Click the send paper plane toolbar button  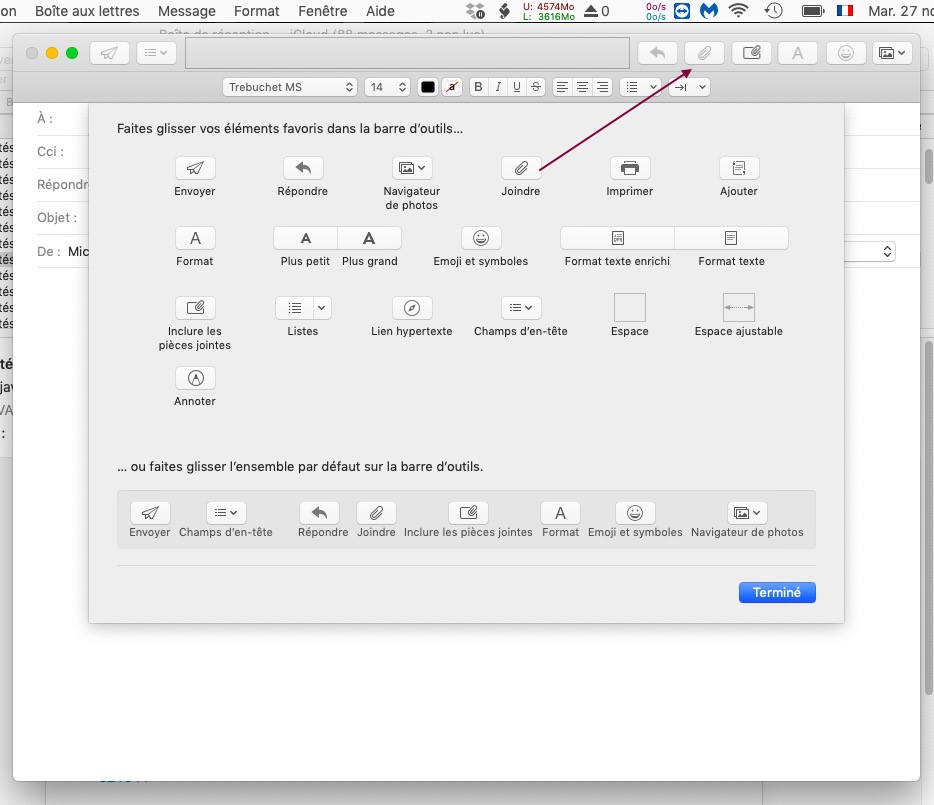click(x=109, y=53)
